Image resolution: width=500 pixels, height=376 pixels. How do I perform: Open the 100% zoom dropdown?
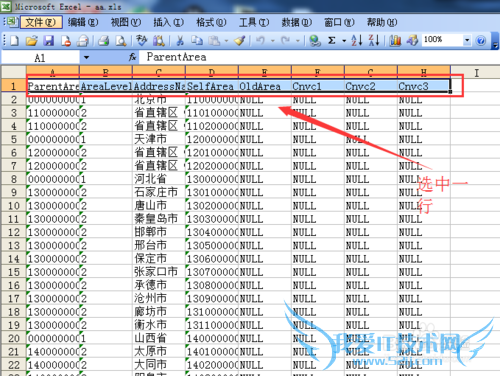[467, 40]
